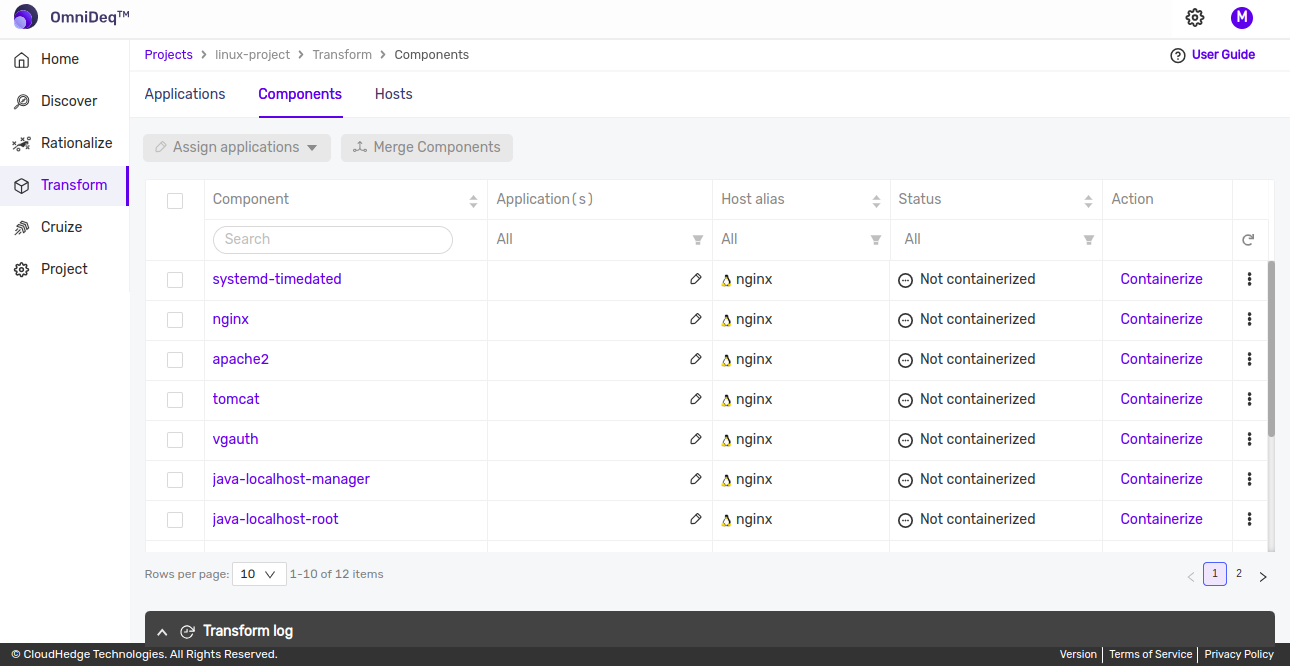Sort by Host alias column
The image size is (1290, 666).
point(876,201)
